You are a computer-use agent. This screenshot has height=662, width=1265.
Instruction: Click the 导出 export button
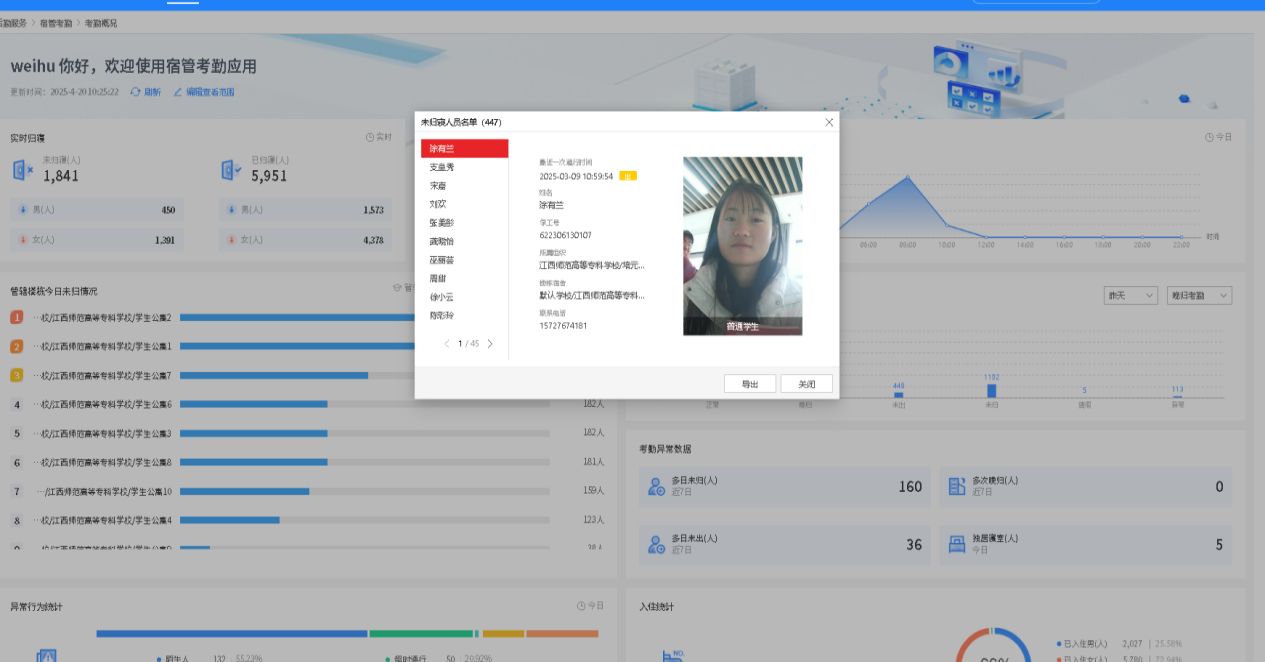(750, 383)
